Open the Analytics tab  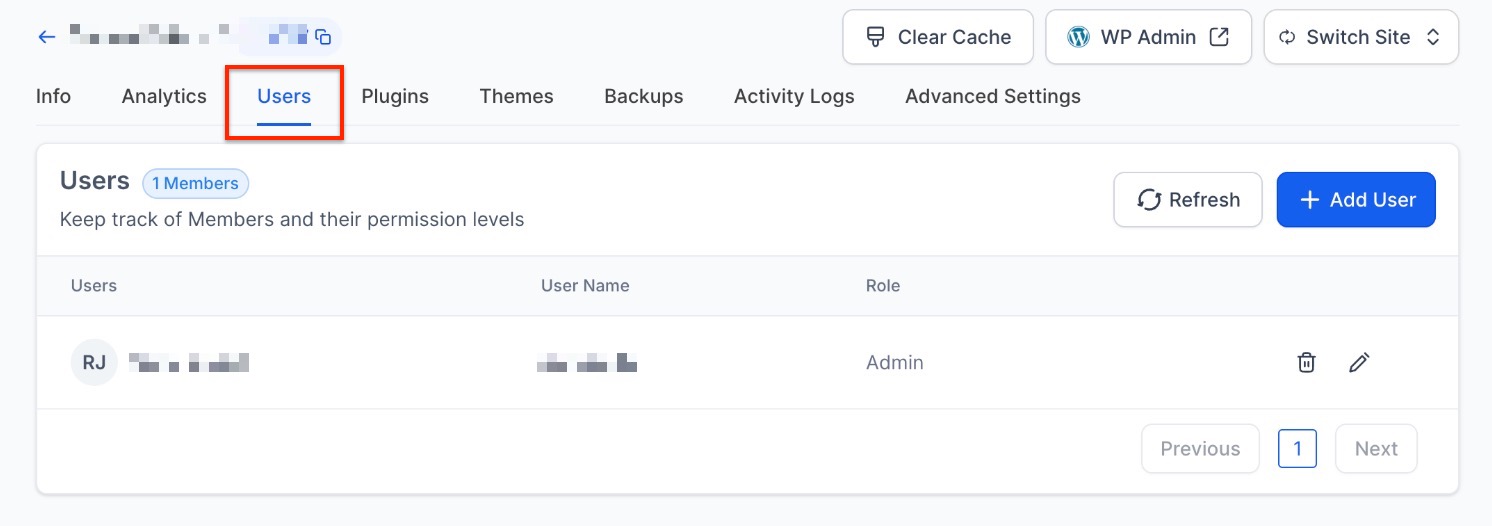(164, 97)
